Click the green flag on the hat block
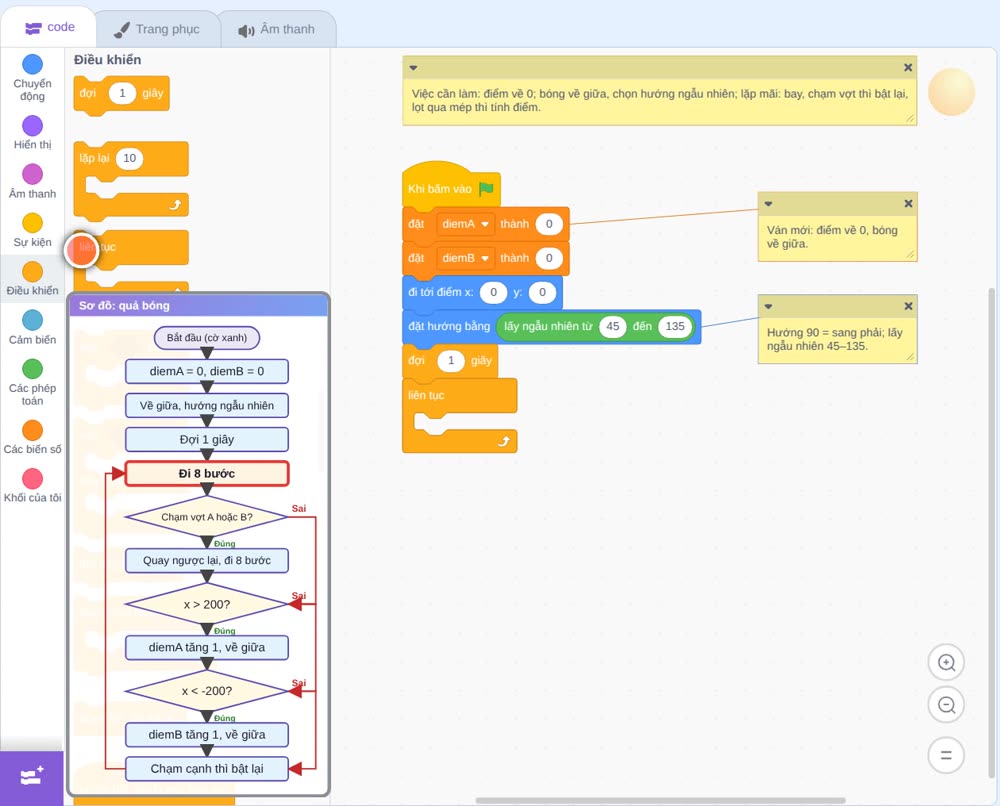This screenshot has width=1000, height=806. click(x=486, y=189)
